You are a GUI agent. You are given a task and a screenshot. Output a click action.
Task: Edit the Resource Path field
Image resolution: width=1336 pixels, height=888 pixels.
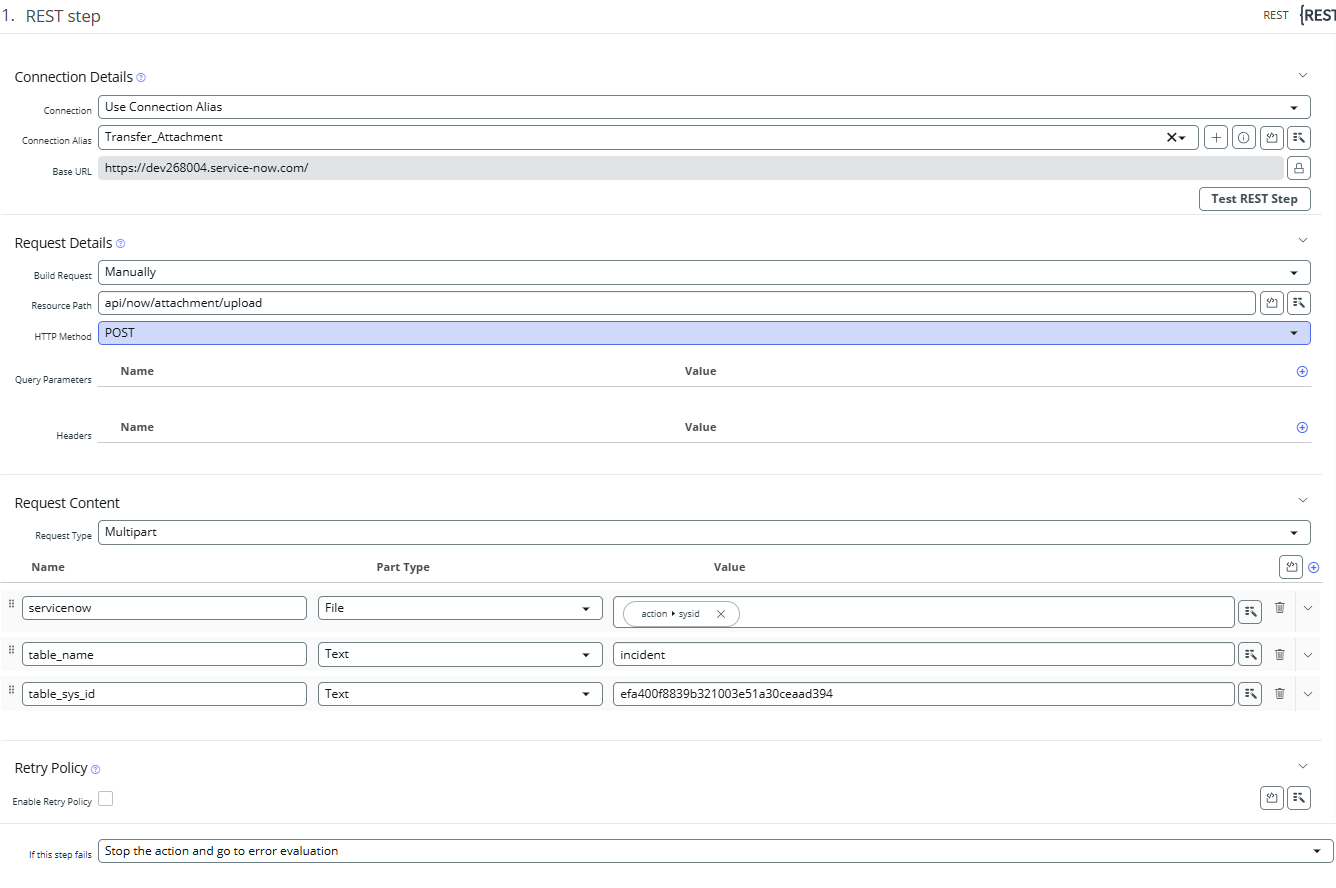[x=677, y=303]
